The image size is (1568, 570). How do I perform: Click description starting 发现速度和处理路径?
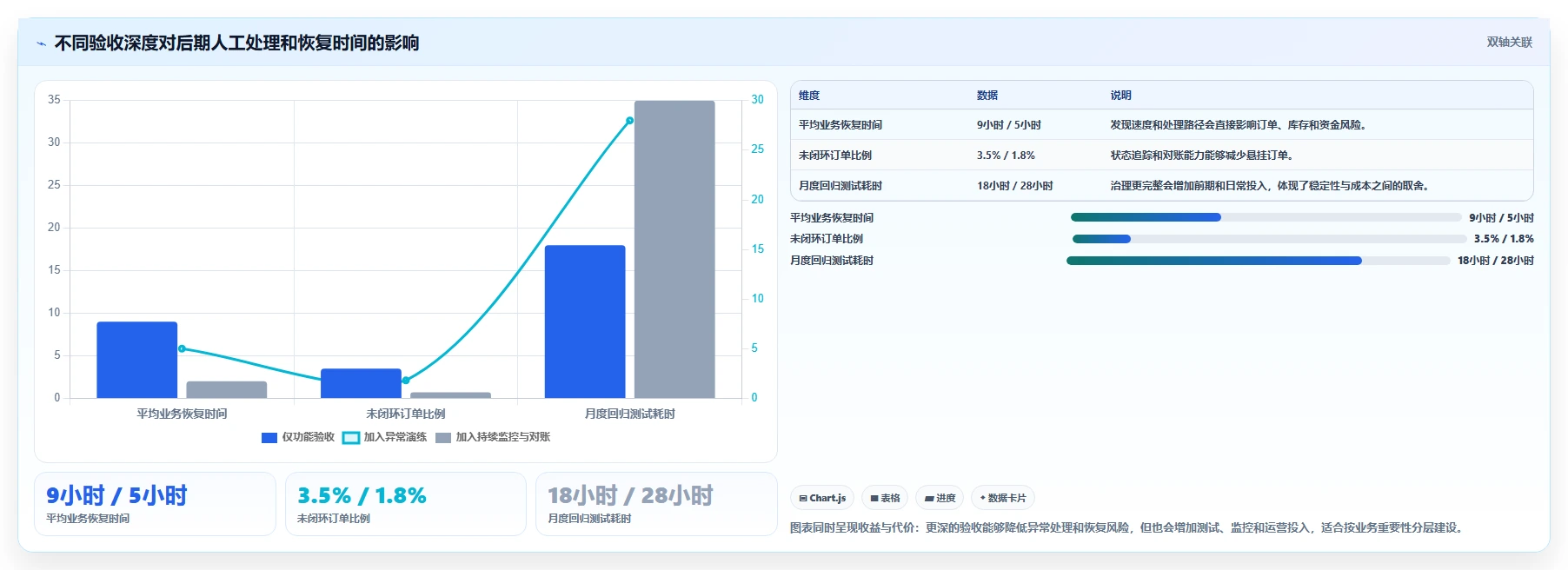[1240, 125]
